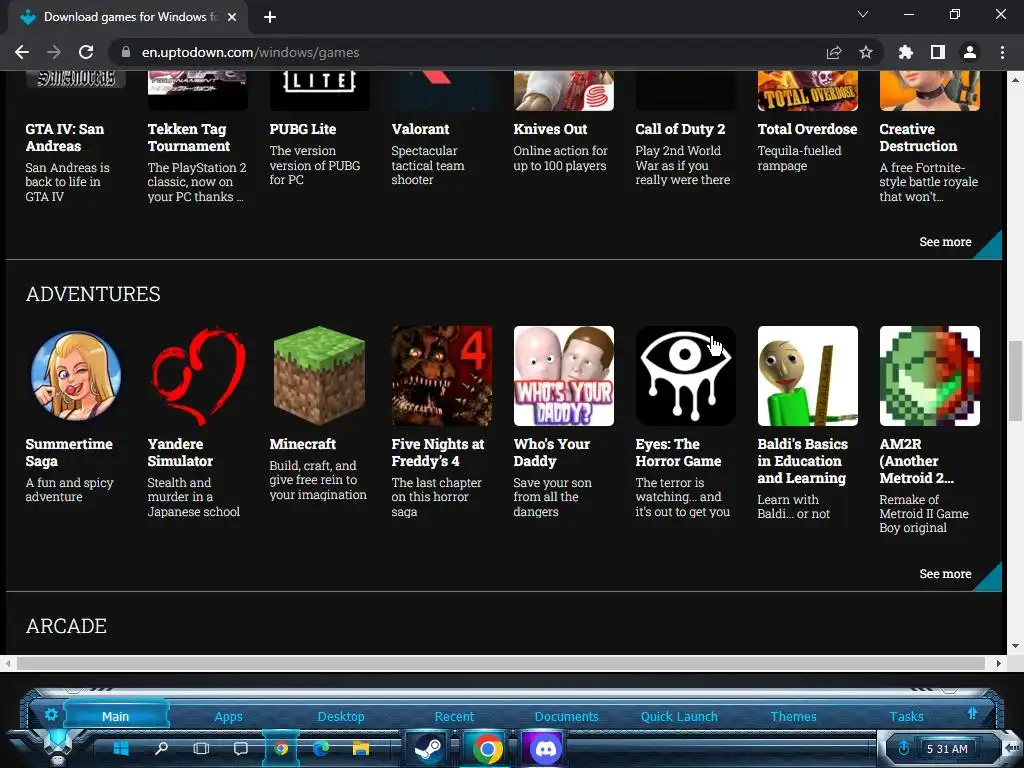Screen dimensions: 1024x768
Task: Open the Quick Launch tab
Action: [679, 716]
